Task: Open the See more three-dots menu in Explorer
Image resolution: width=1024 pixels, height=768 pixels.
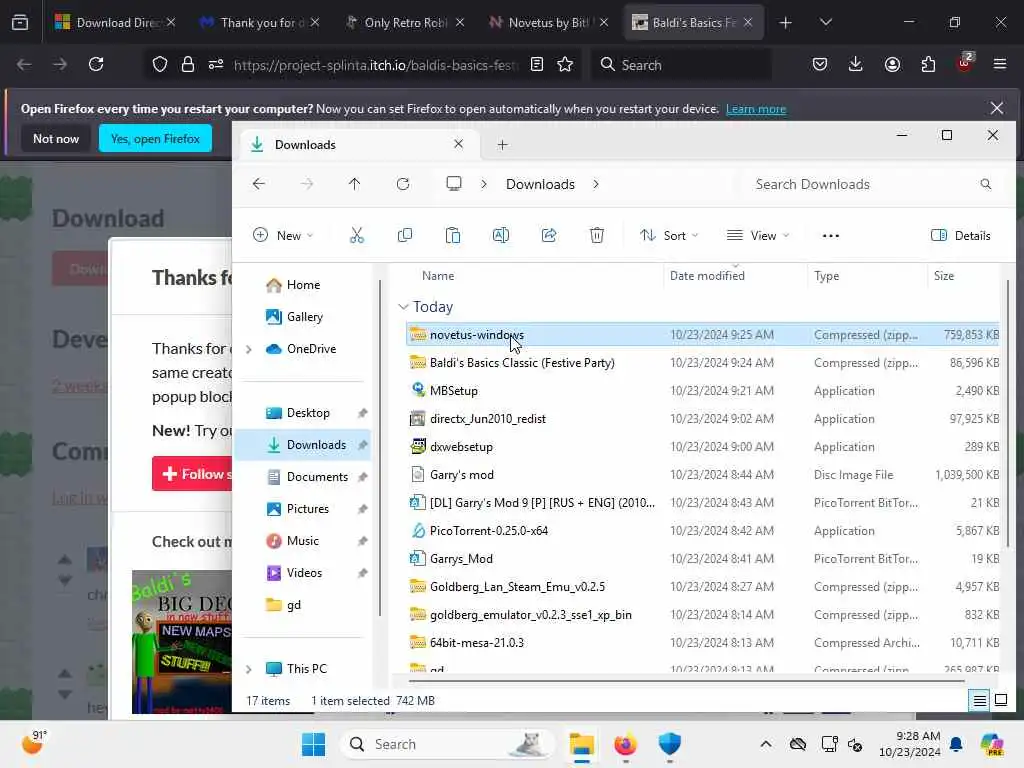Action: tap(831, 236)
